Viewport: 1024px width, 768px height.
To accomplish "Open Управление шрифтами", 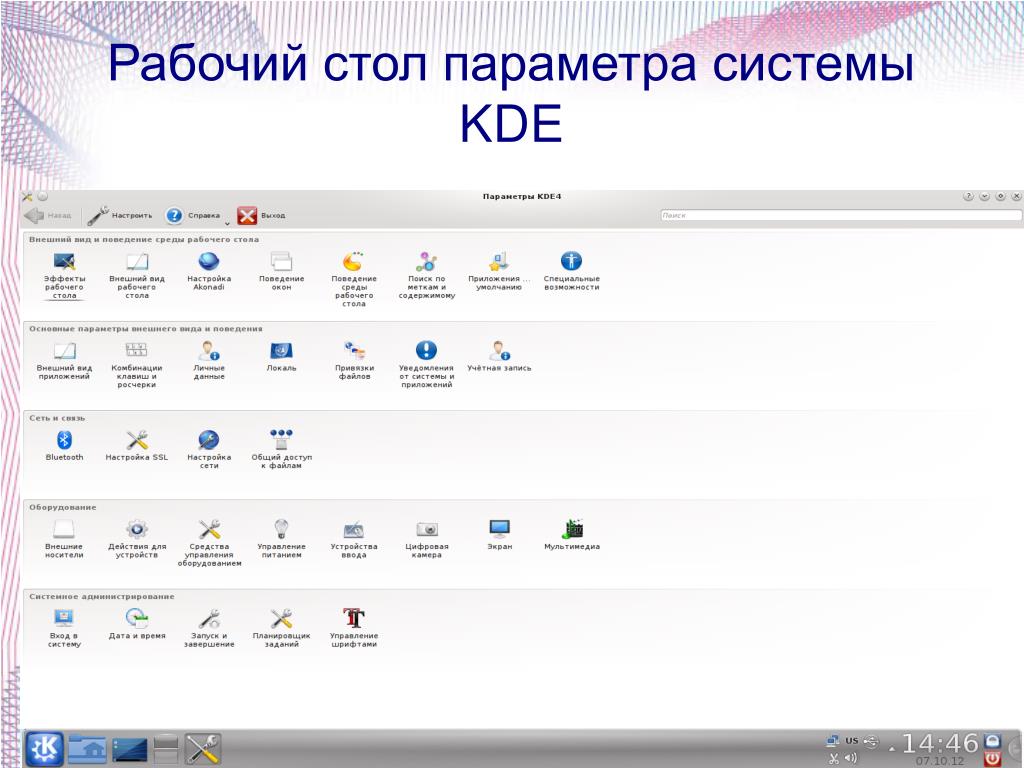I will pyautogui.click(x=354, y=628).
